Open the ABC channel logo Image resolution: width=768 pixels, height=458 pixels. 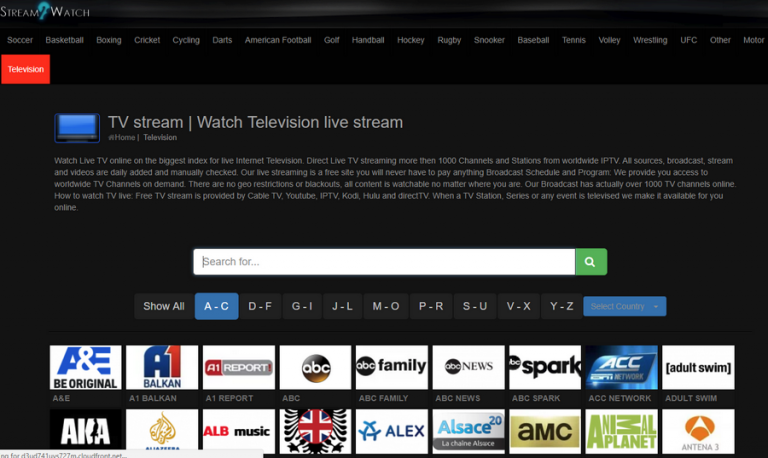315,367
